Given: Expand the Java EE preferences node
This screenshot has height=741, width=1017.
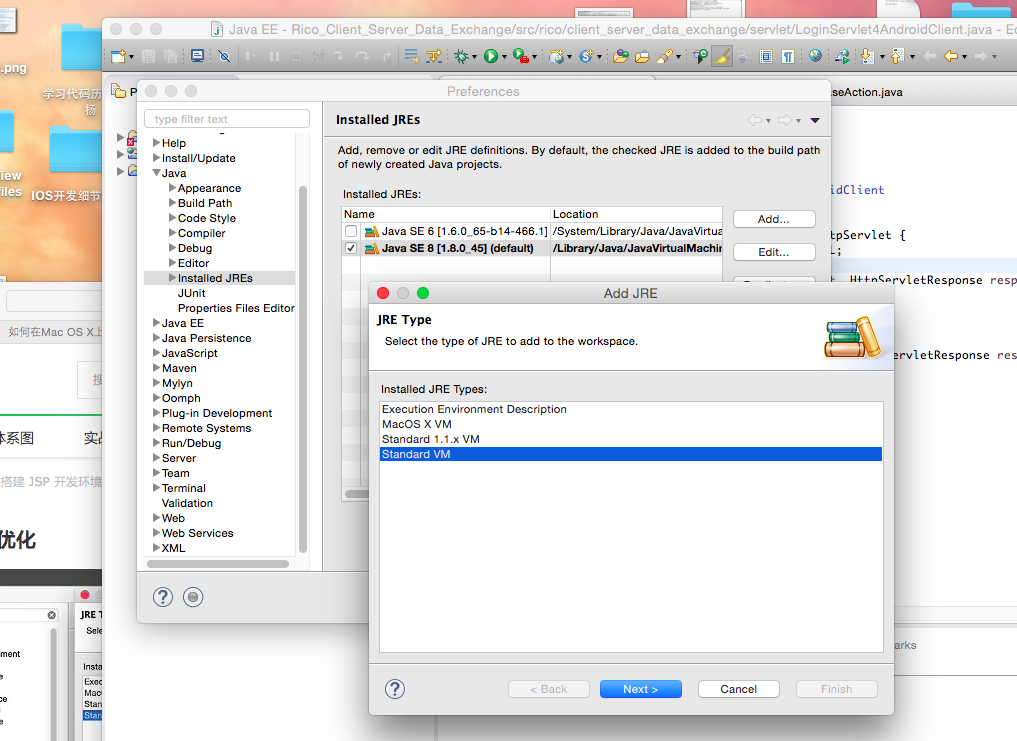Looking at the screenshot, I should click(156, 322).
